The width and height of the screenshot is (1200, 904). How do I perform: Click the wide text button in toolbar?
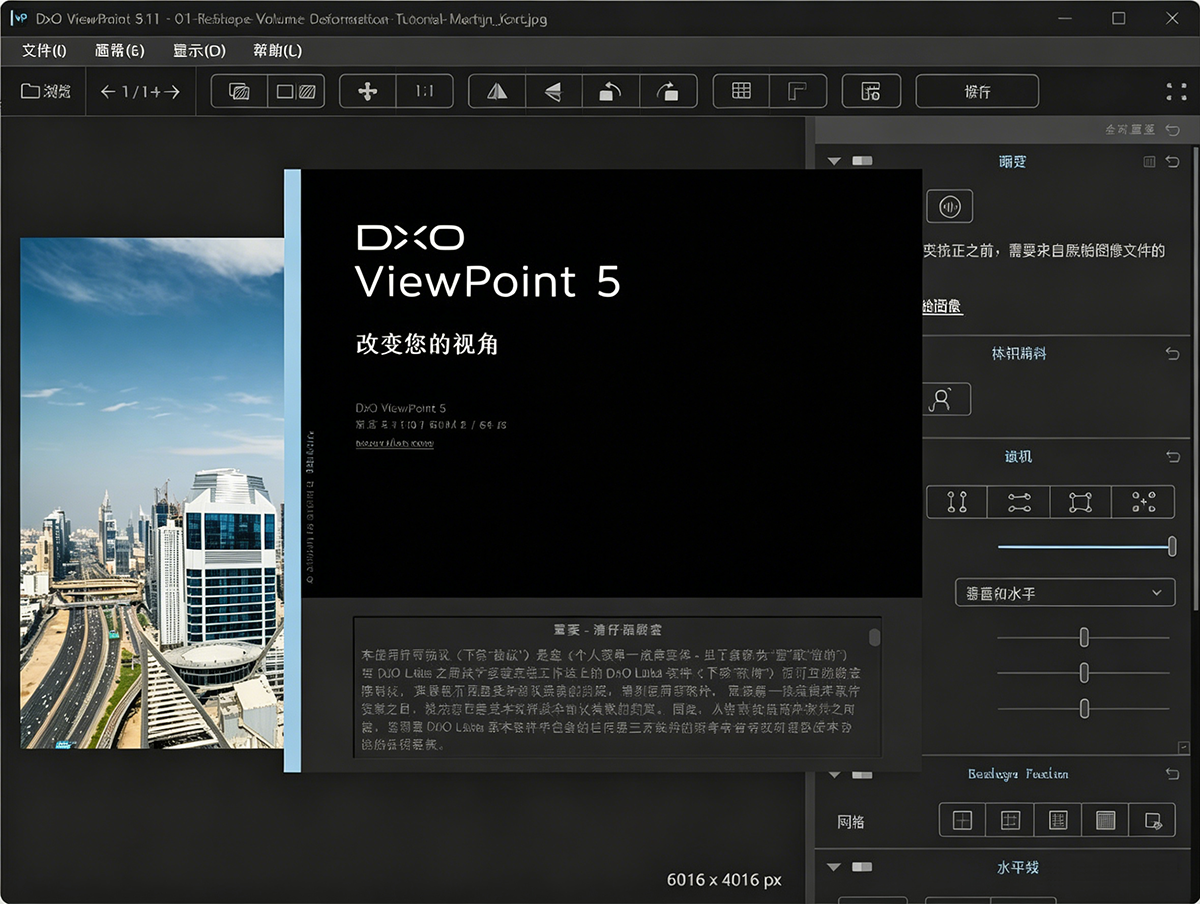pos(977,91)
